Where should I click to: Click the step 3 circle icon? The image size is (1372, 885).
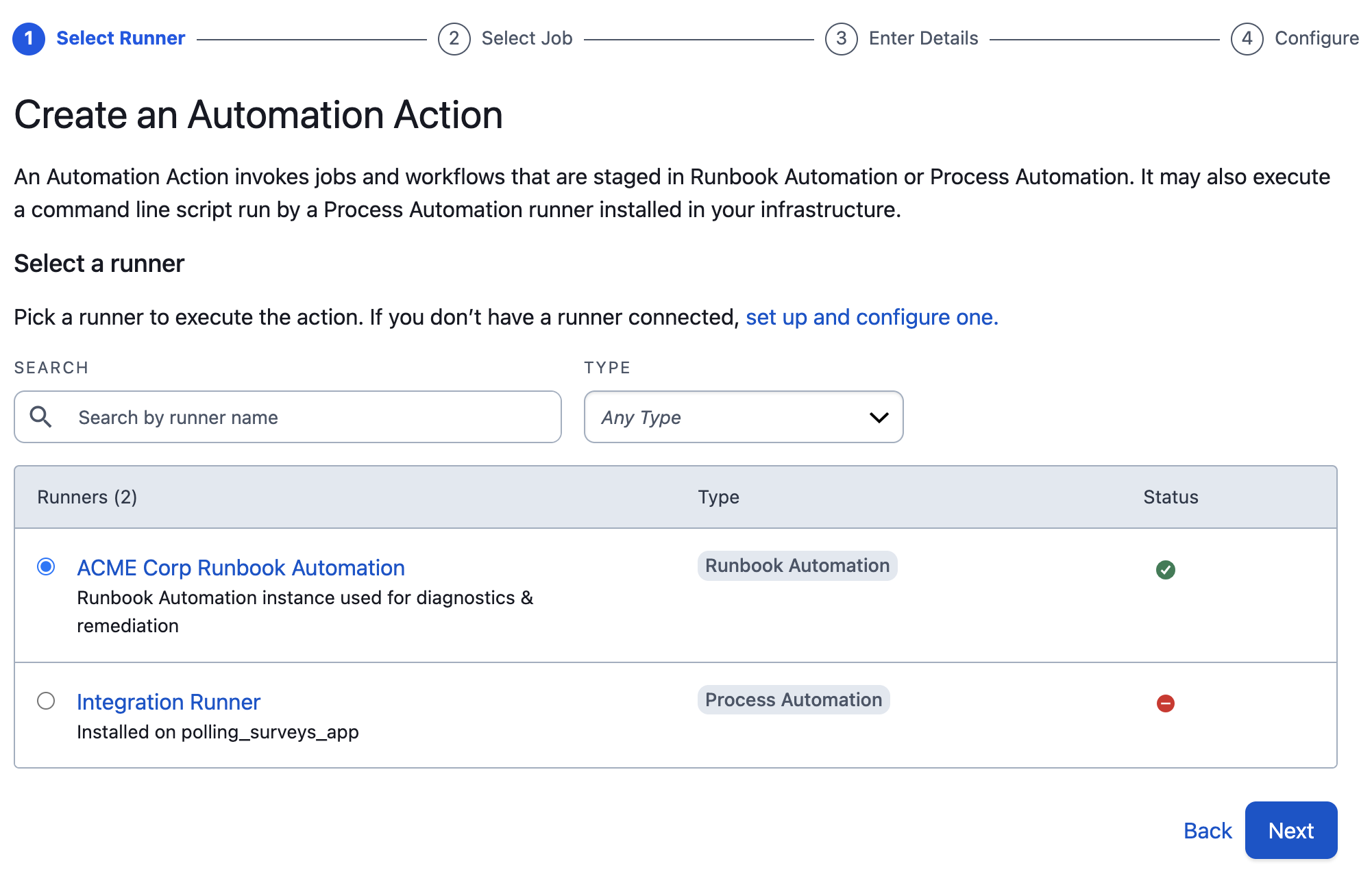pos(841,38)
